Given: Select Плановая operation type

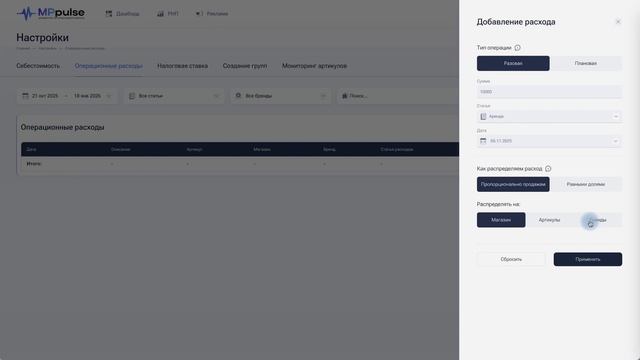Looking at the screenshot, I should coord(586,63).
